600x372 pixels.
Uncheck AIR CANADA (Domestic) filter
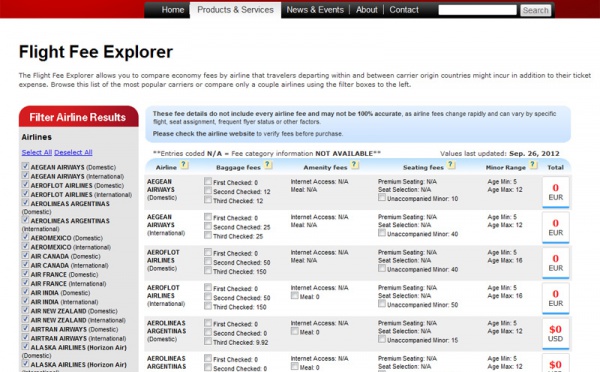click(x=26, y=255)
